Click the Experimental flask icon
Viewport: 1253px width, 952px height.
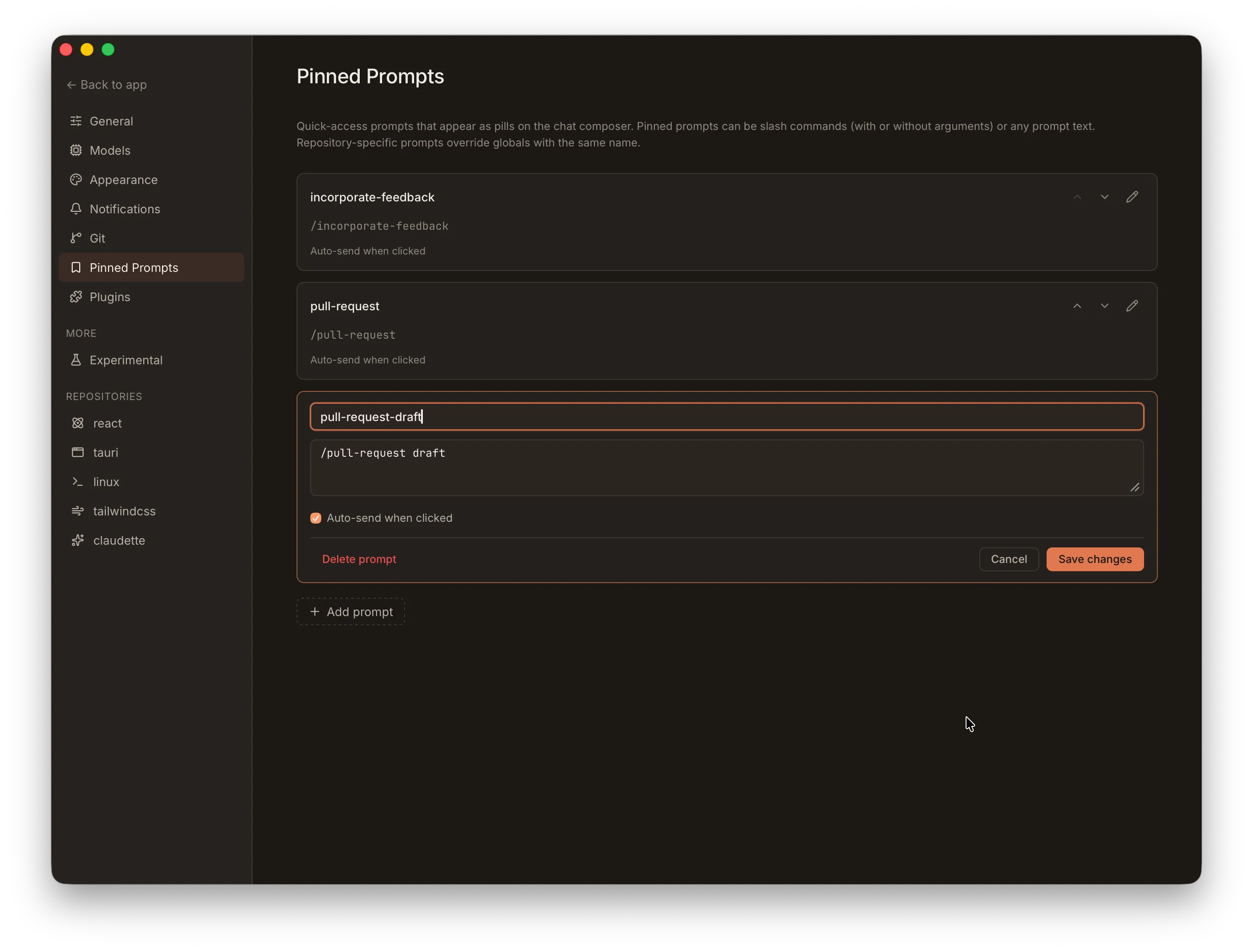click(76, 360)
